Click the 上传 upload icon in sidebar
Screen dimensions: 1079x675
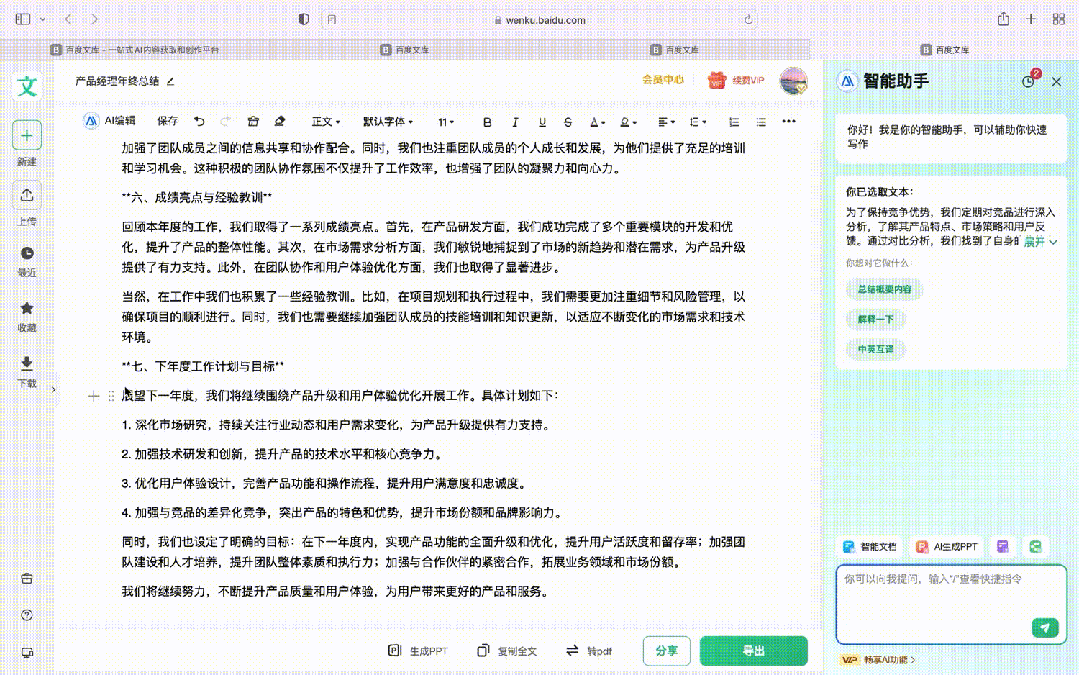pos(27,196)
